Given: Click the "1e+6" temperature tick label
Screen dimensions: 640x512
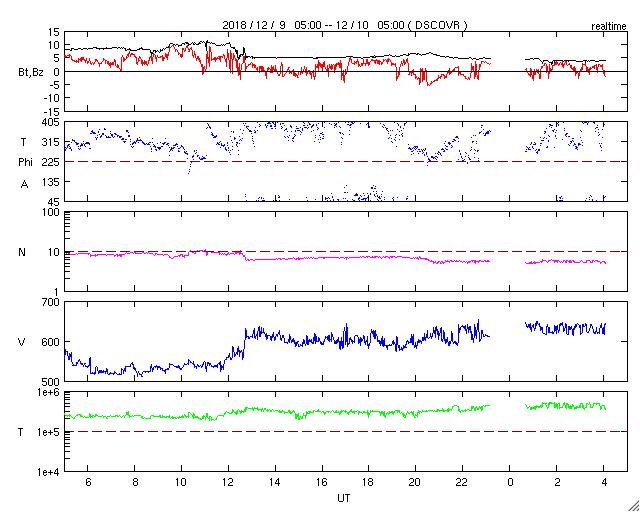Looking at the screenshot, I should click(49, 392).
